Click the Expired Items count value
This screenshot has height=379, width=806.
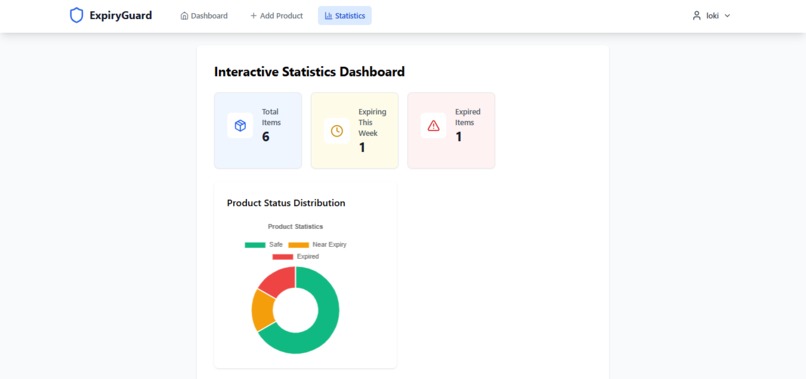pyautogui.click(x=459, y=137)
